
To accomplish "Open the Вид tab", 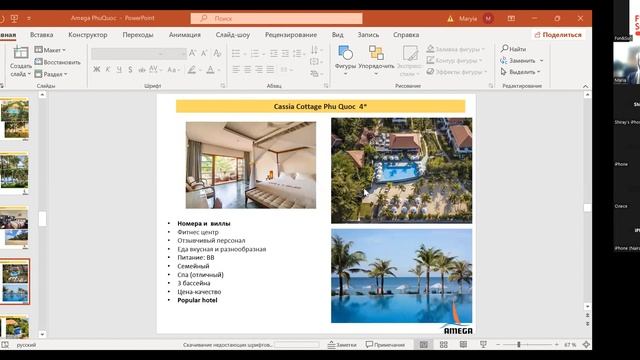I will click(x=338, y=35).
